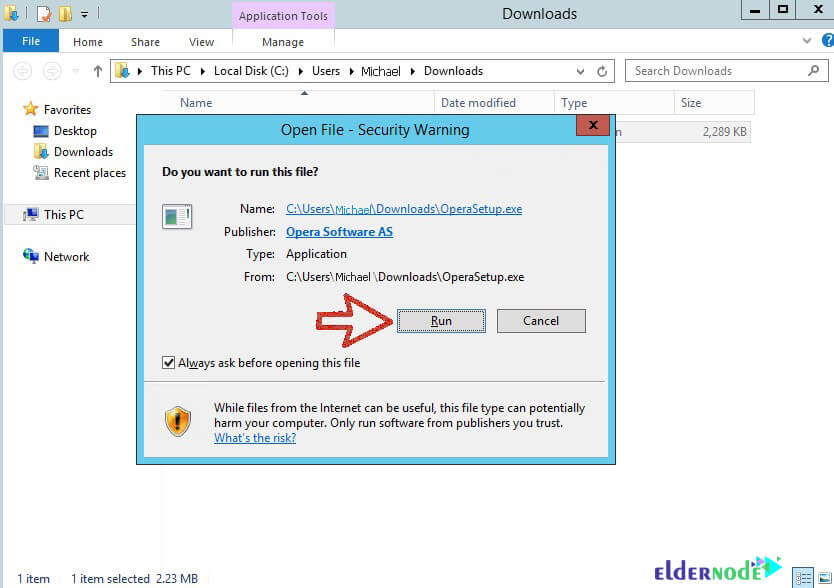This screenshot has width=834, height=588.
Task: Switch to the Share ribbon tab
Action: [x=145, y=42]
